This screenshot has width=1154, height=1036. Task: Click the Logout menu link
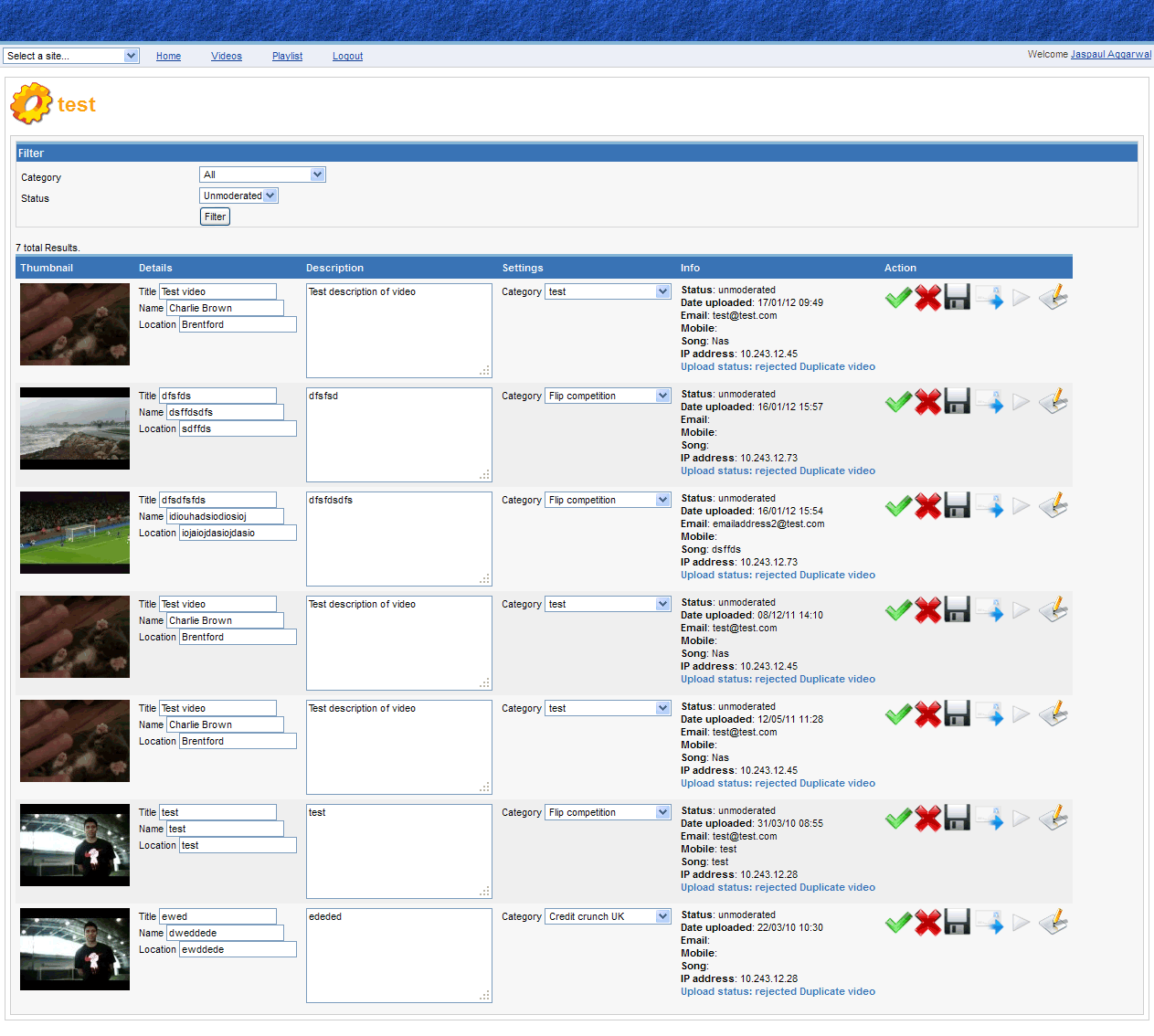pyautogui.click(x=347, y=56)
